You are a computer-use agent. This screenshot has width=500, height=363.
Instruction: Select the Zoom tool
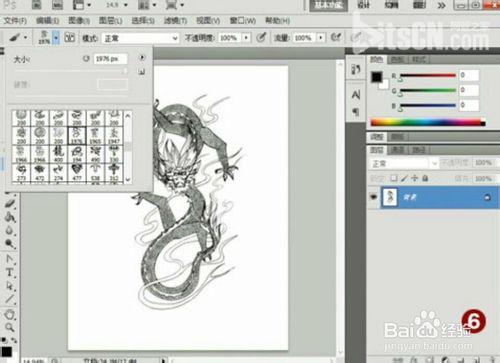(10, 327)
